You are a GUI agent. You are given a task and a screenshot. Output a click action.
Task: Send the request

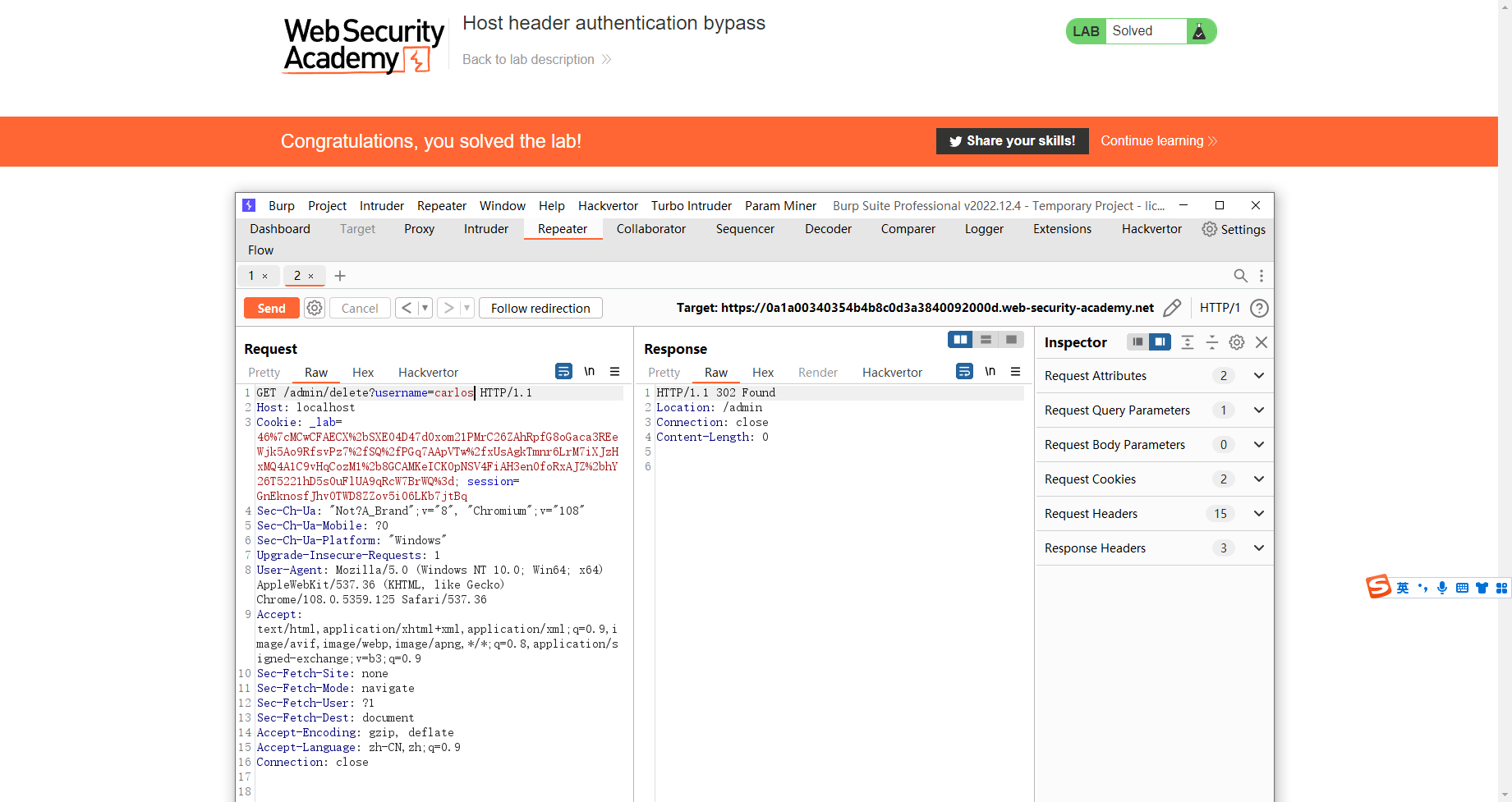272,308
